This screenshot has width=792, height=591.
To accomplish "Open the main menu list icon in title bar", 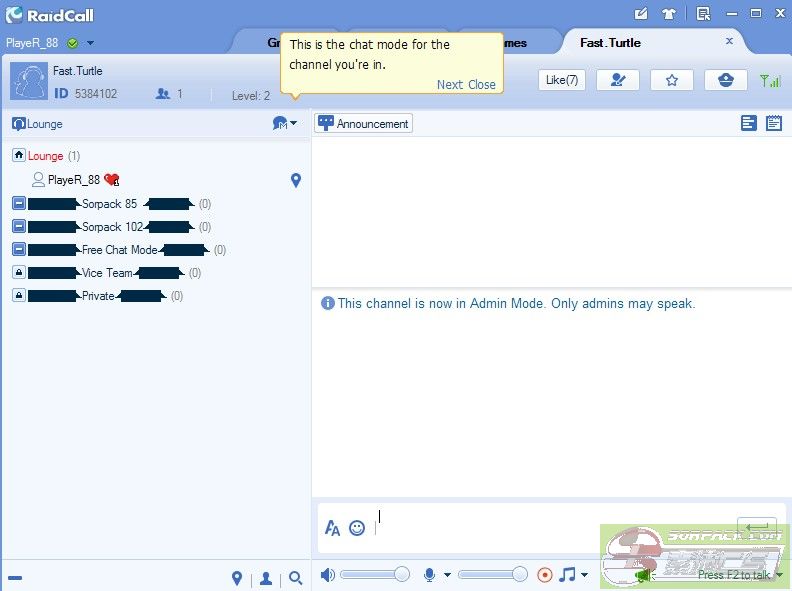I will point(703,14).
